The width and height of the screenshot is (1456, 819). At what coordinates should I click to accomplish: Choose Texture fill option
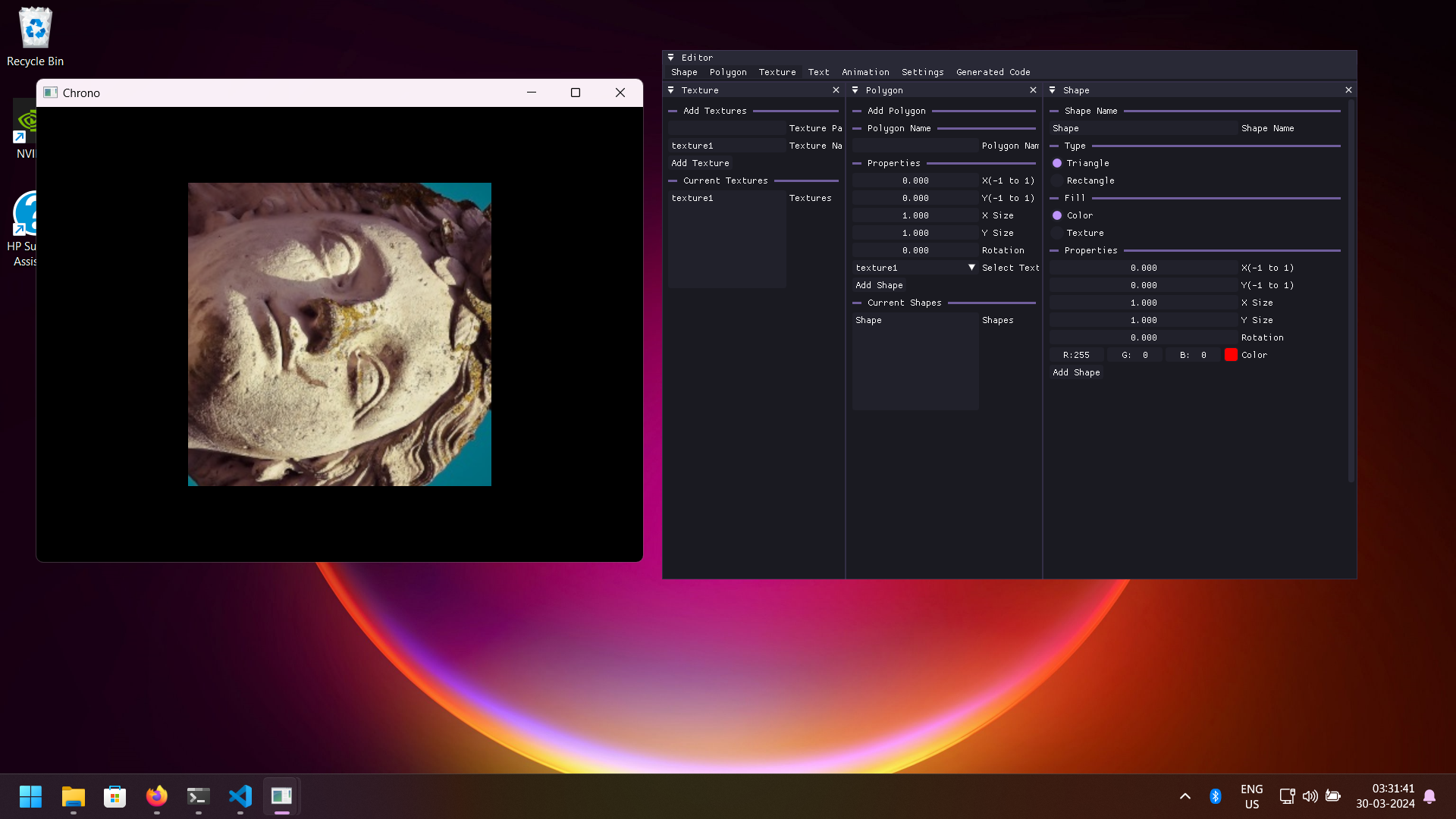coord(1057,233)
